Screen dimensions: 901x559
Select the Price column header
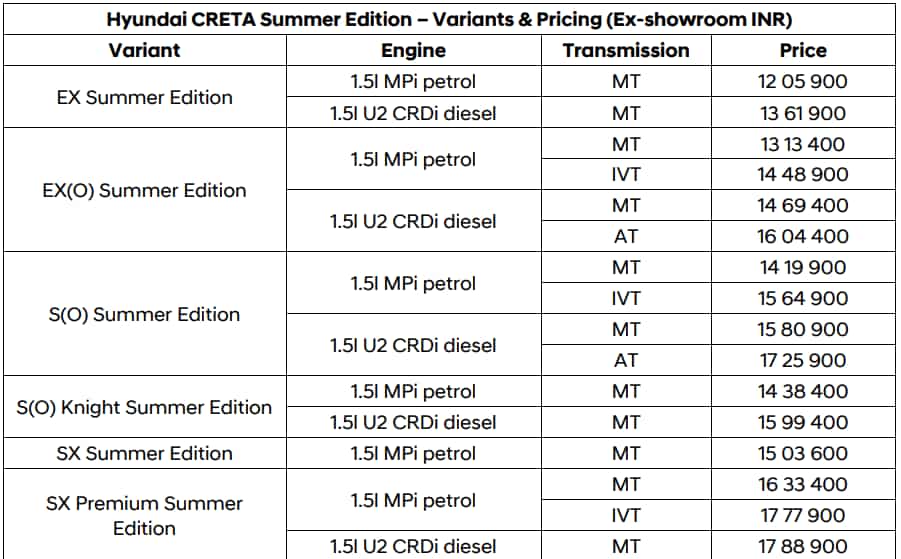[803, 50]
